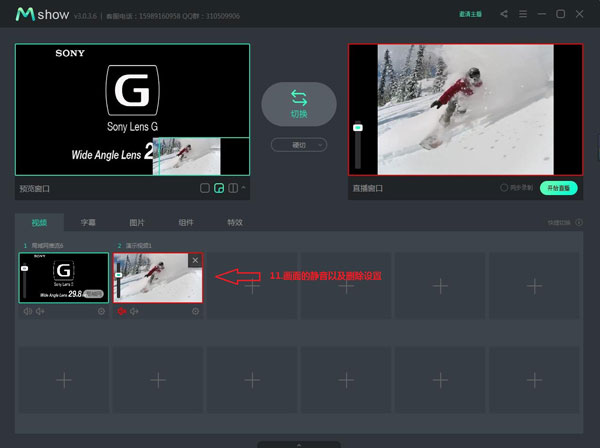Switch to the 图片 tab
The height and width of the screenshot is (448, 600).
137,223
